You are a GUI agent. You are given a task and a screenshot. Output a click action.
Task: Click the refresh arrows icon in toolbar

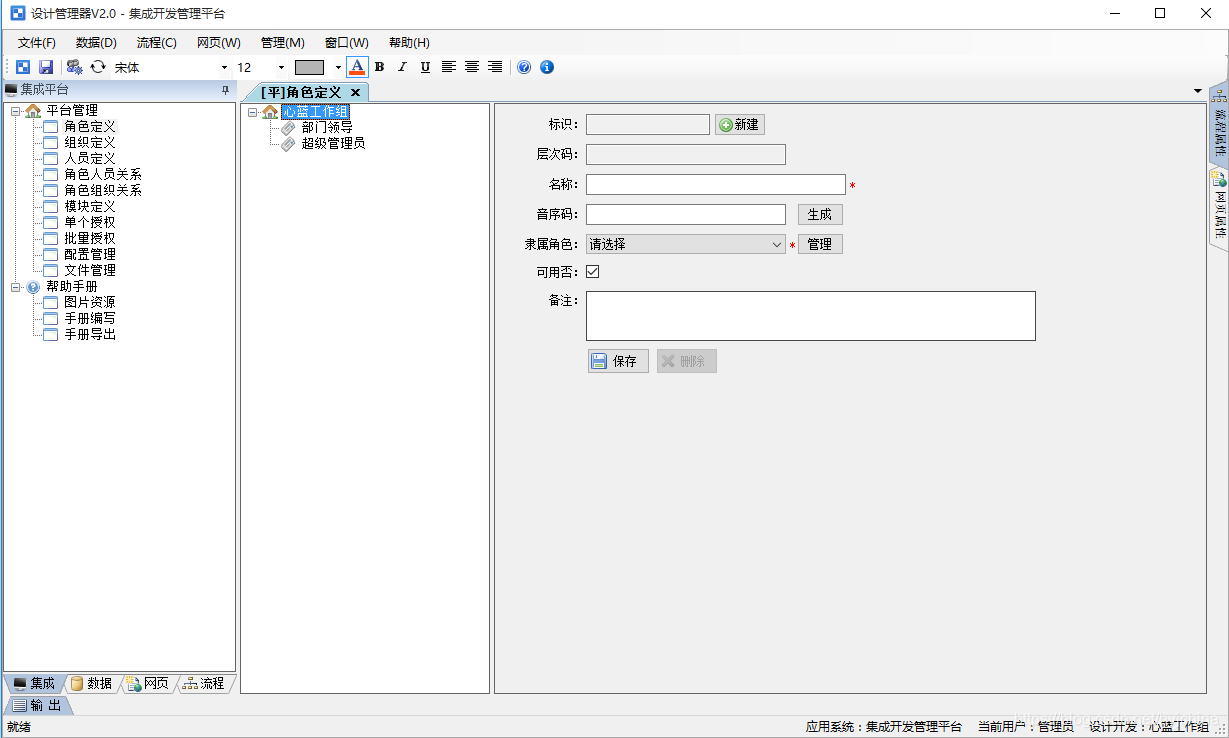pos(97,67)
